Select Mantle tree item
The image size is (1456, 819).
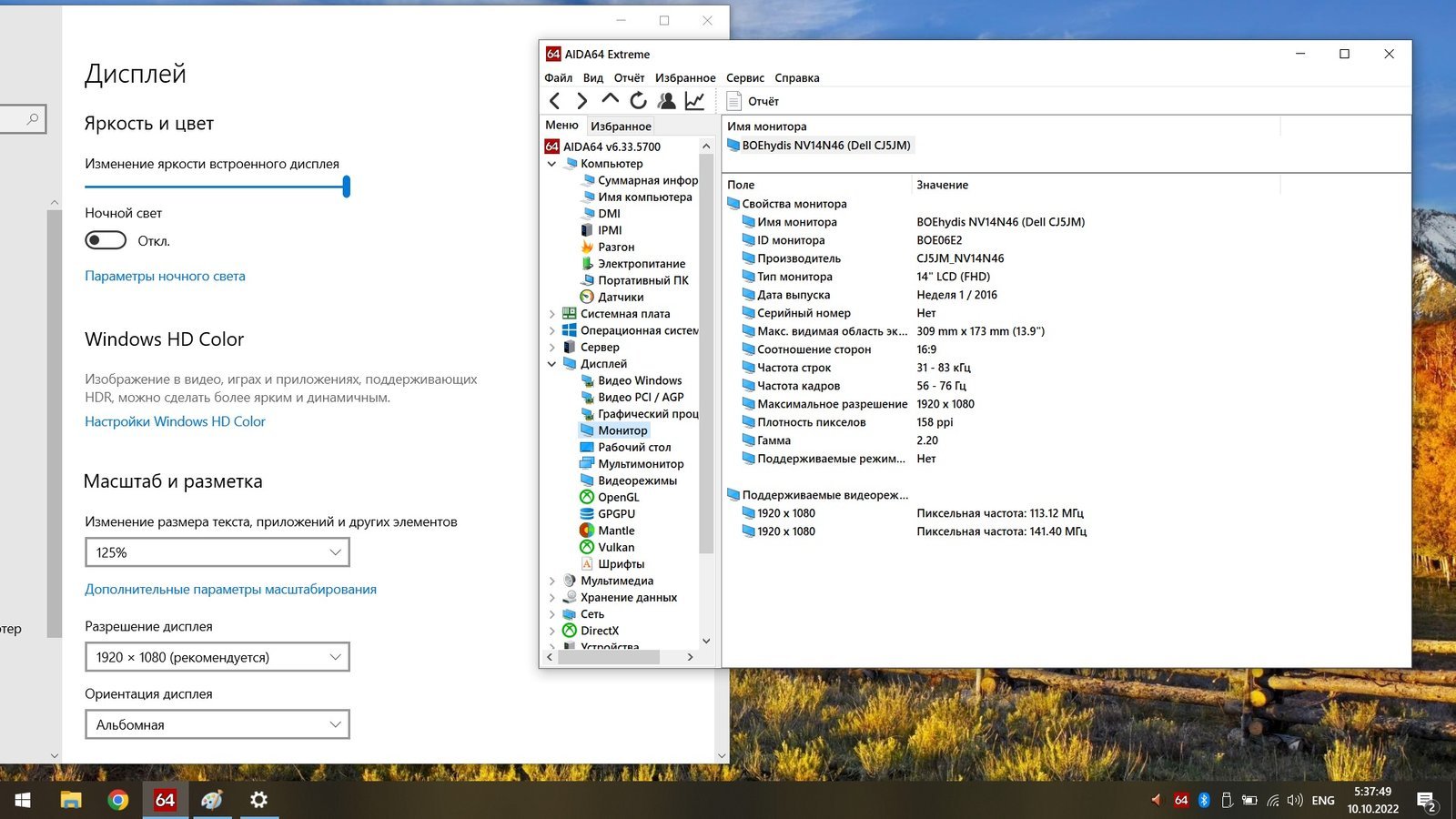(x=607, y=531)
